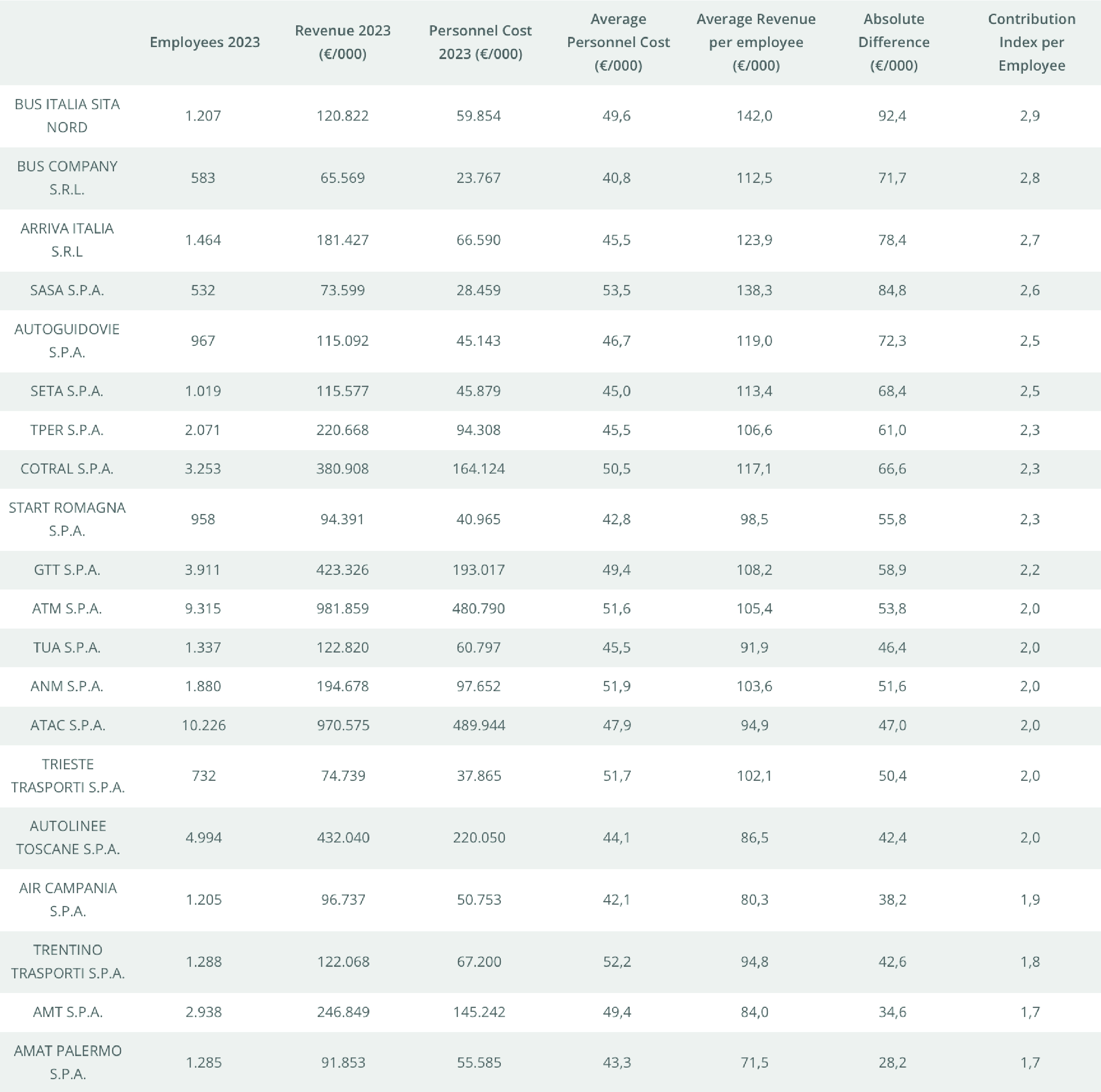The height and width of the screenshot is (1092, 1101).
Task: Click the ARRIVA ITALIA S.R.L row name
Action: tap(67, 240)
